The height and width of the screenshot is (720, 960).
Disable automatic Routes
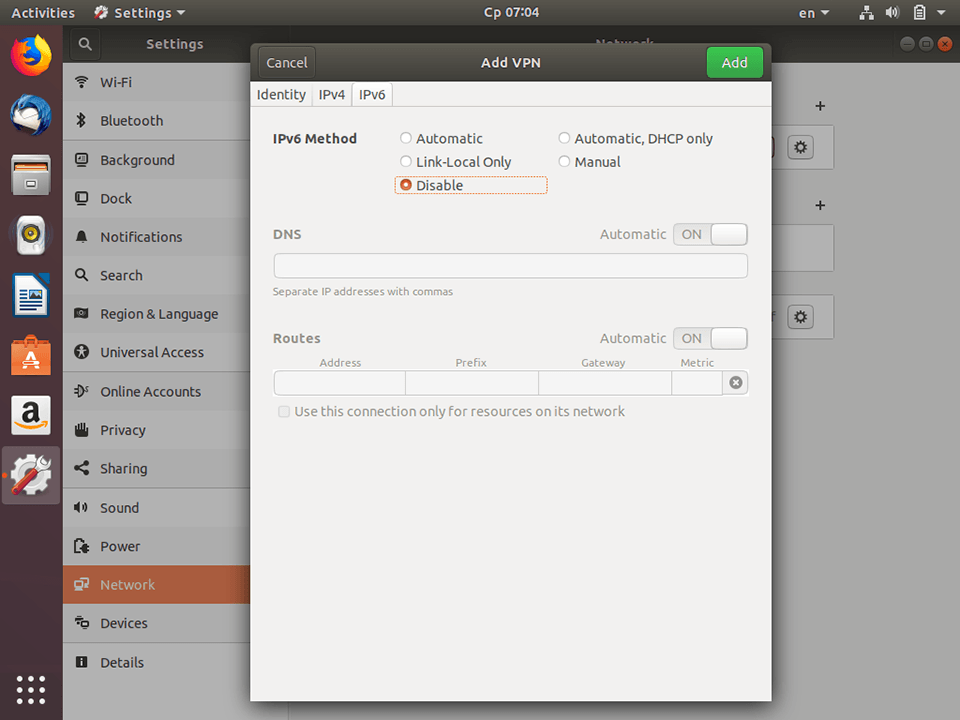[710, 338]
